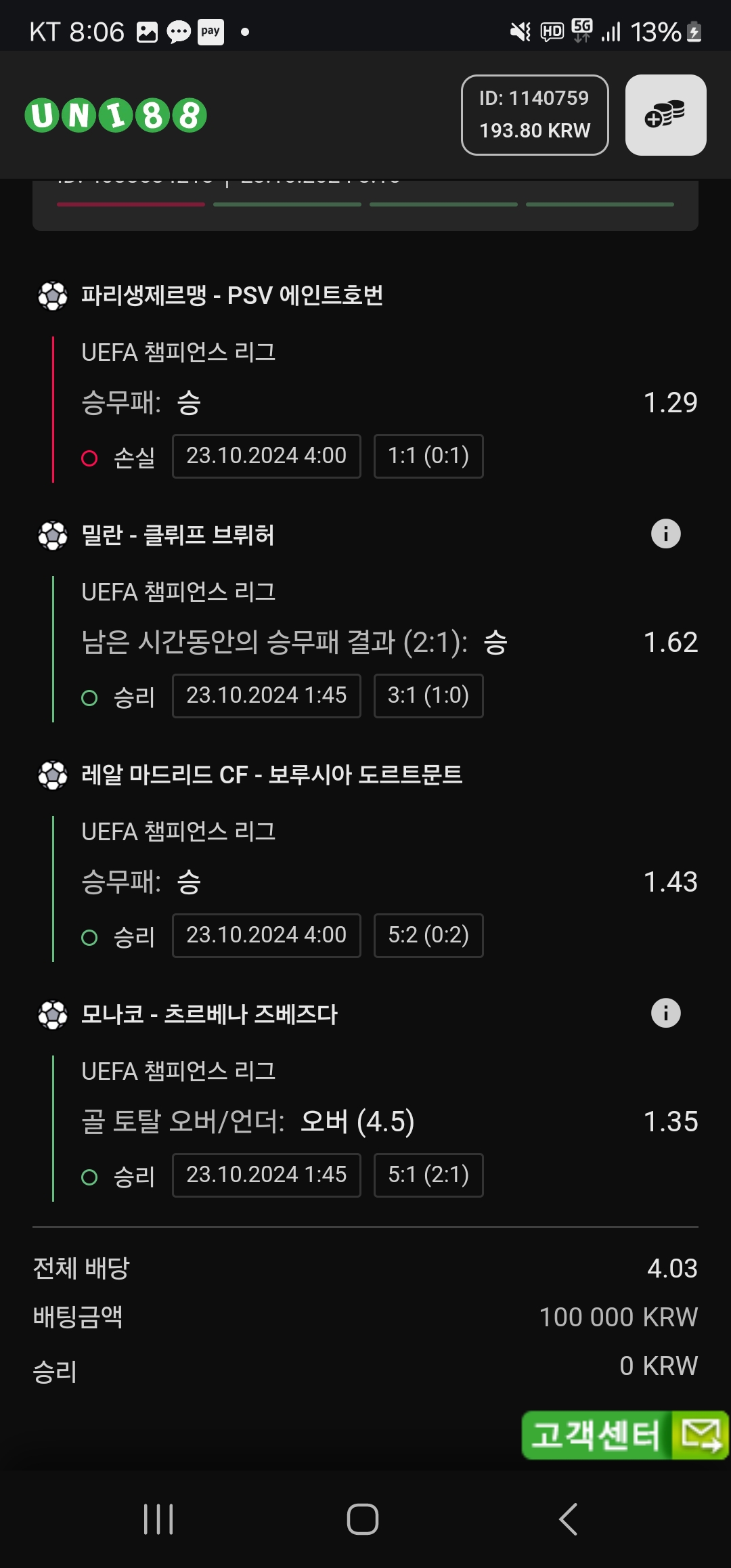
Task: Tap soccer ball icon beside 파리생제르맹 match
Action: pos(53,296)
